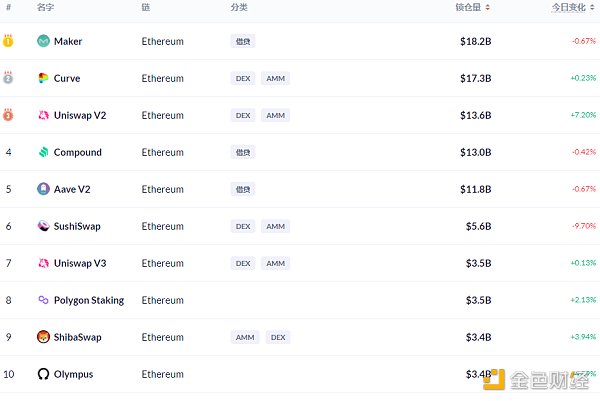Click the Compound green logo icon
The image size is (600, 401).
(x=43, y=152)
